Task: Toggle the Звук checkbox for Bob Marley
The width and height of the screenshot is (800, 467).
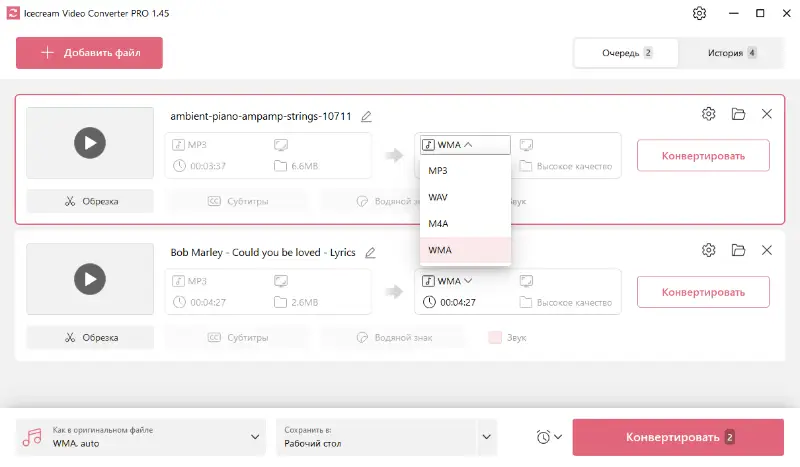Action: coord(495,337)
